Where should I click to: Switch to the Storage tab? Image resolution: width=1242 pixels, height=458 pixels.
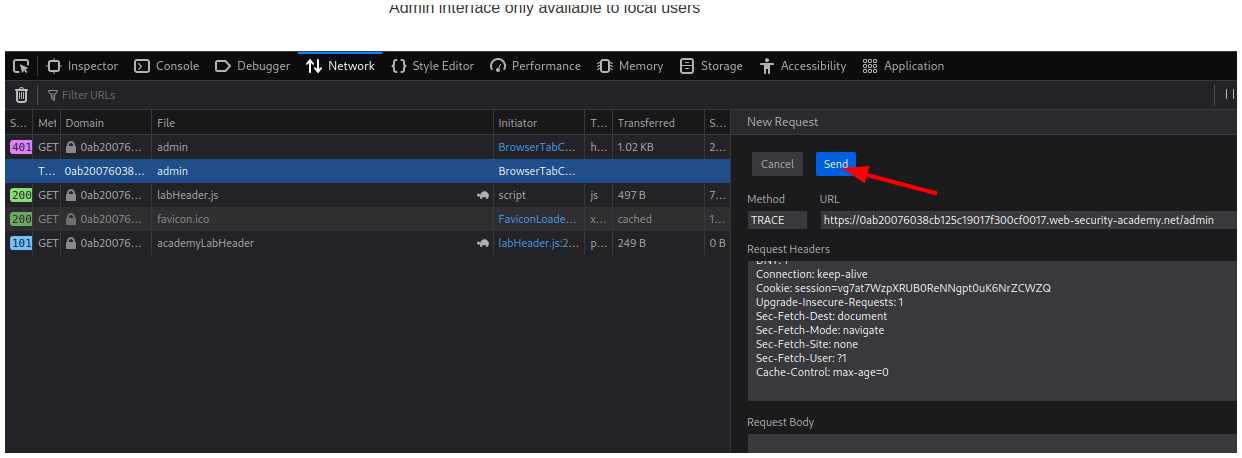pos(711,66)
